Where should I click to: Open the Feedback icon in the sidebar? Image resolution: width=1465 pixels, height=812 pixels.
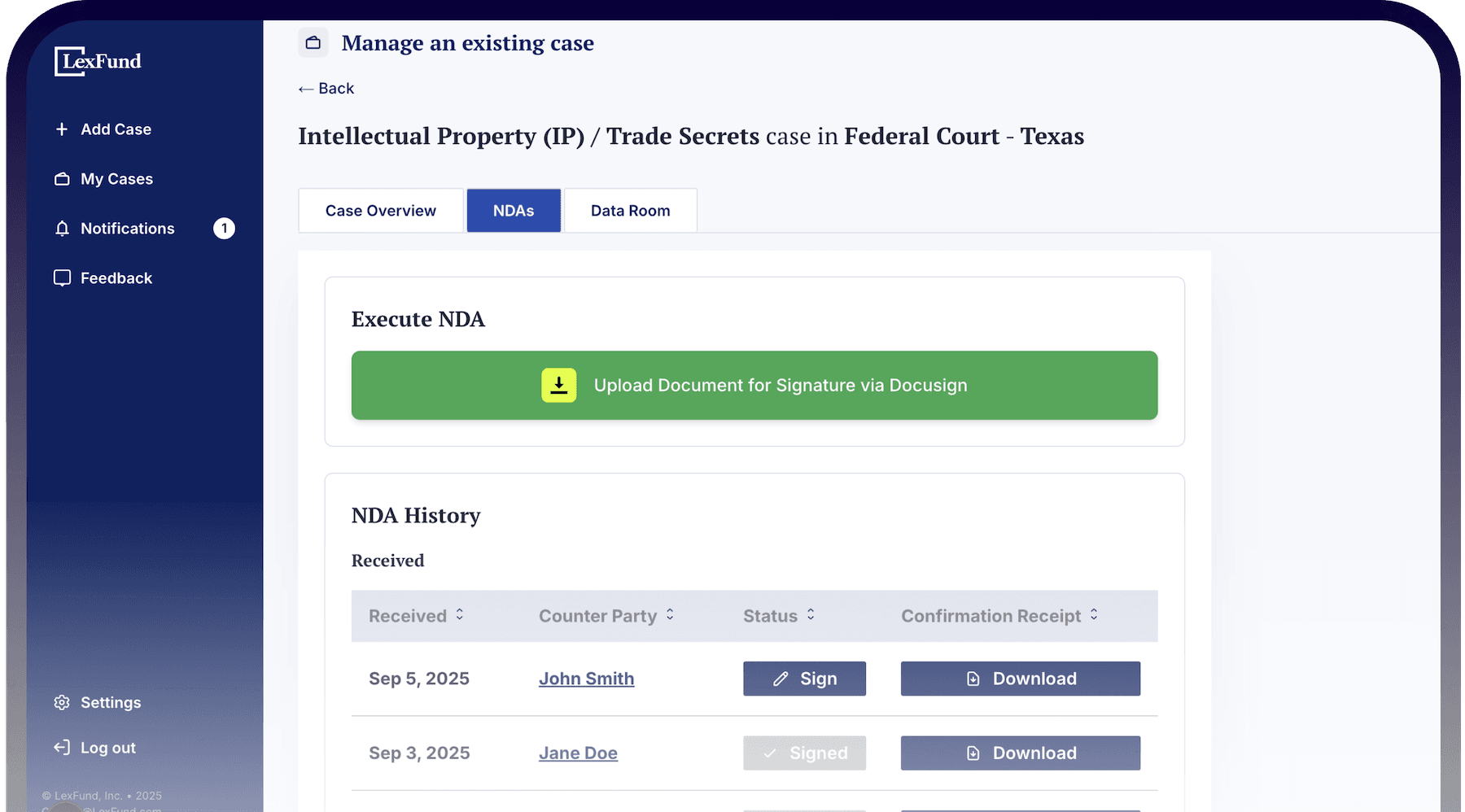[62, 277]
